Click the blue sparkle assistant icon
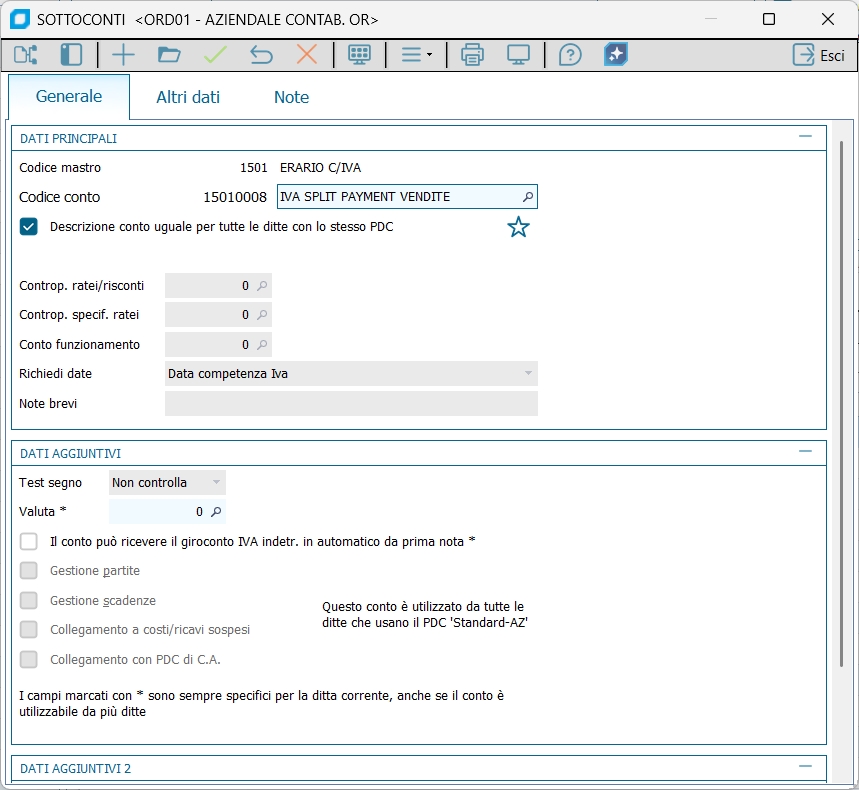The width and height of the screenshot is (859, 790). (616, 55)
